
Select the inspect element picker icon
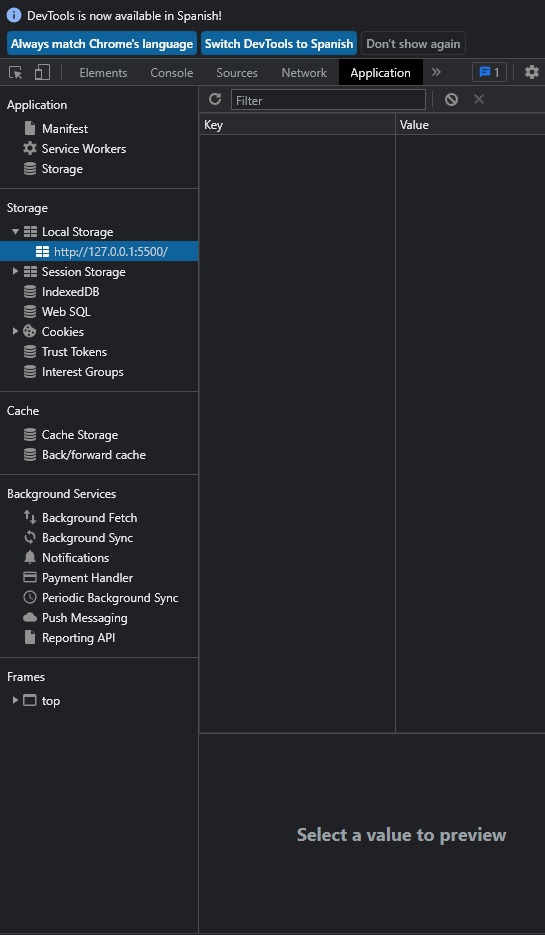(x=16, y=73)
